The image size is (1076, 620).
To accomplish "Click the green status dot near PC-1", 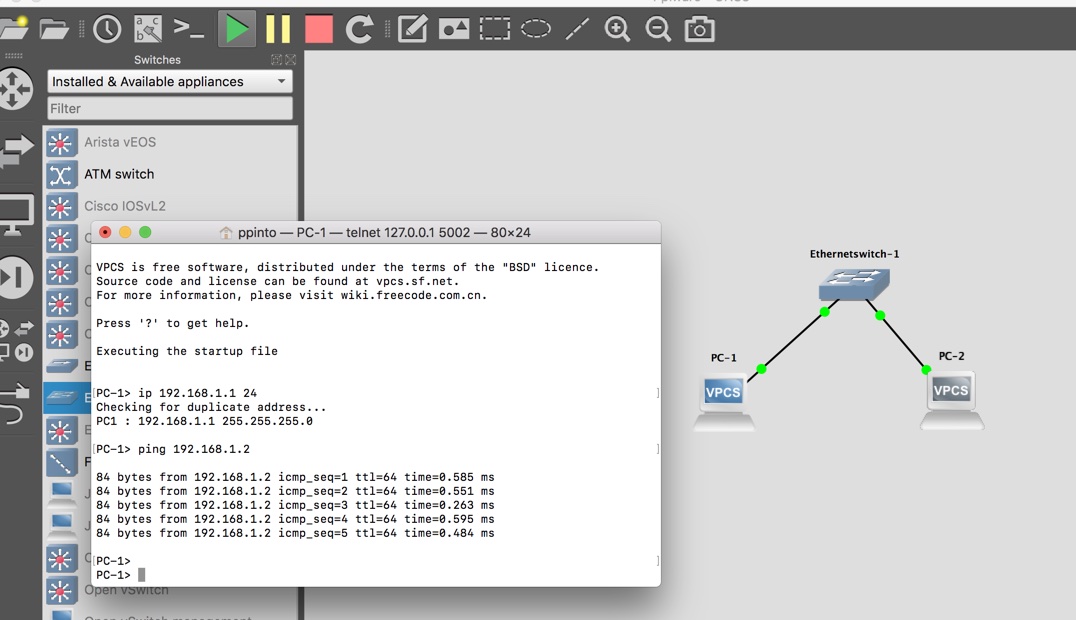I will pos(761,369).
